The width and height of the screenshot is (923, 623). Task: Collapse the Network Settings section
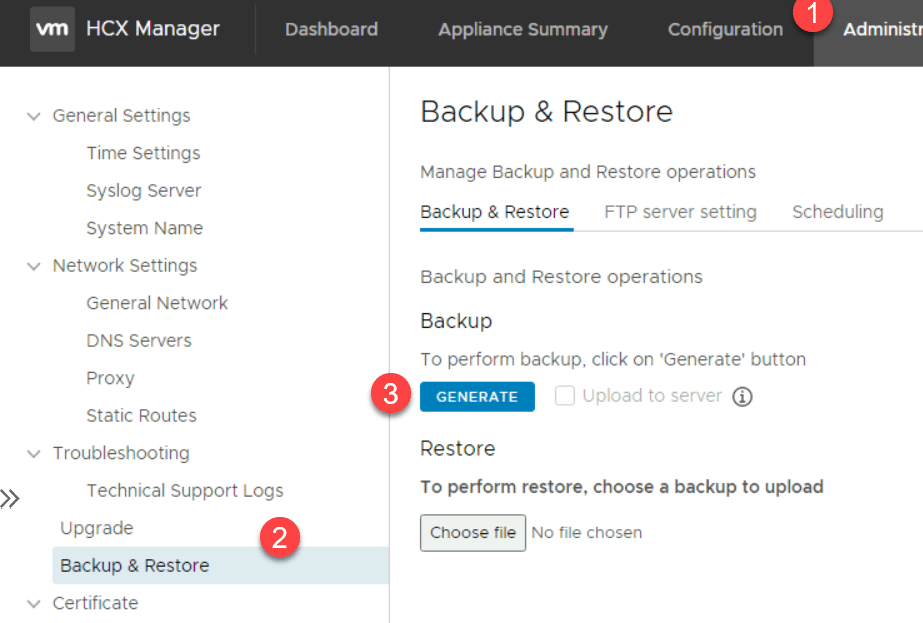coord(34,266)
